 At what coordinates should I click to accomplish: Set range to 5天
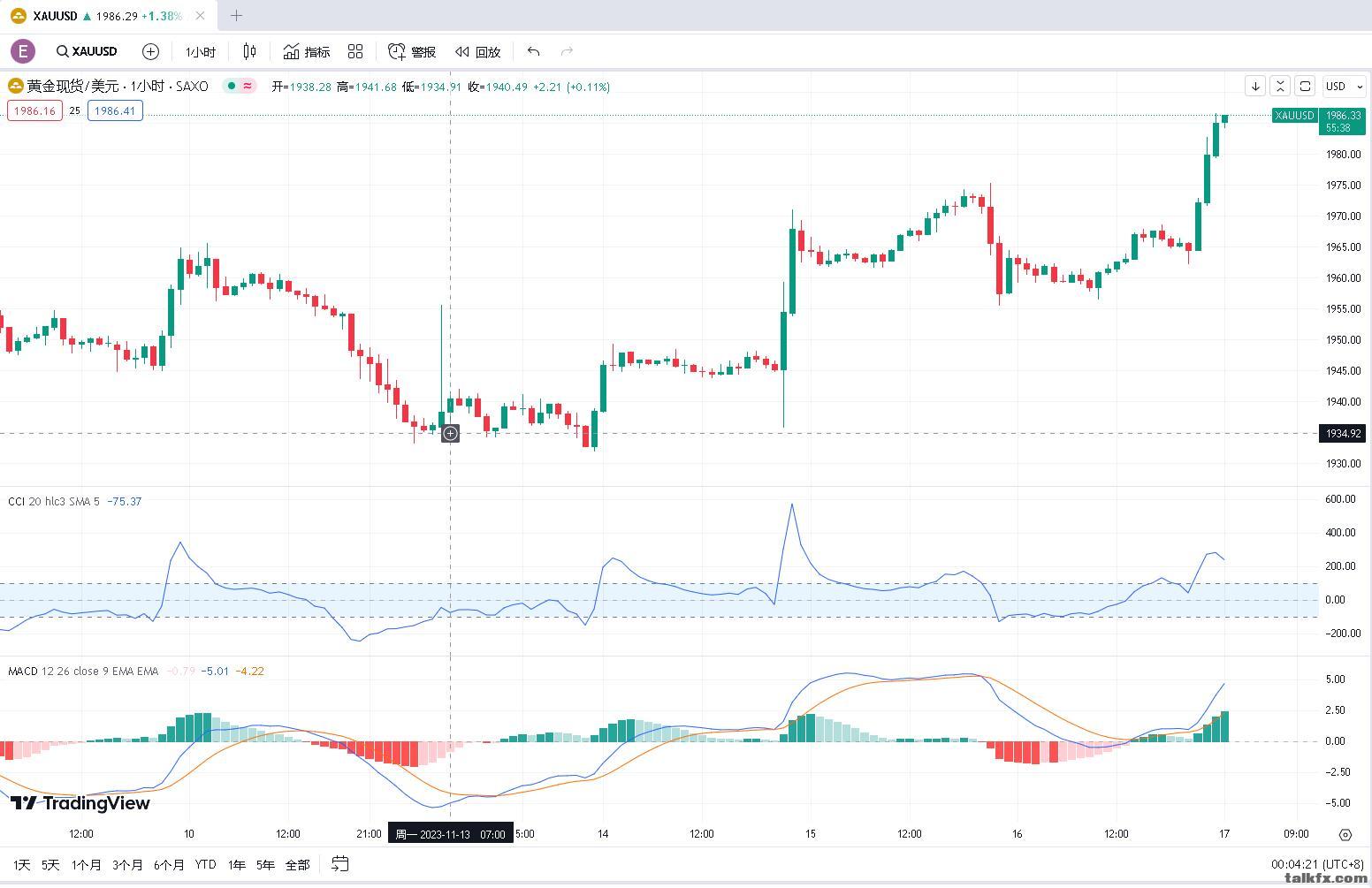pos(50,864)
